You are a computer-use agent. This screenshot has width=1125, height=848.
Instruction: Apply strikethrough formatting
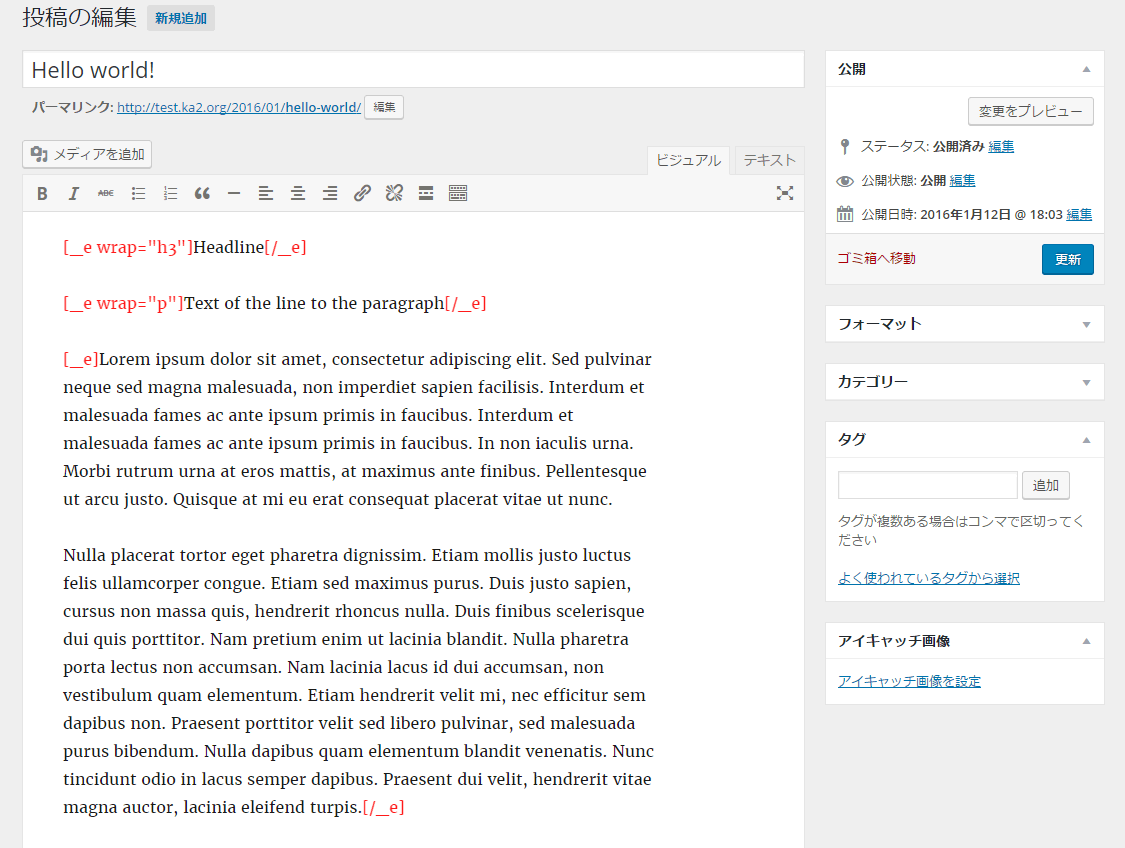[x=106, y=194]
